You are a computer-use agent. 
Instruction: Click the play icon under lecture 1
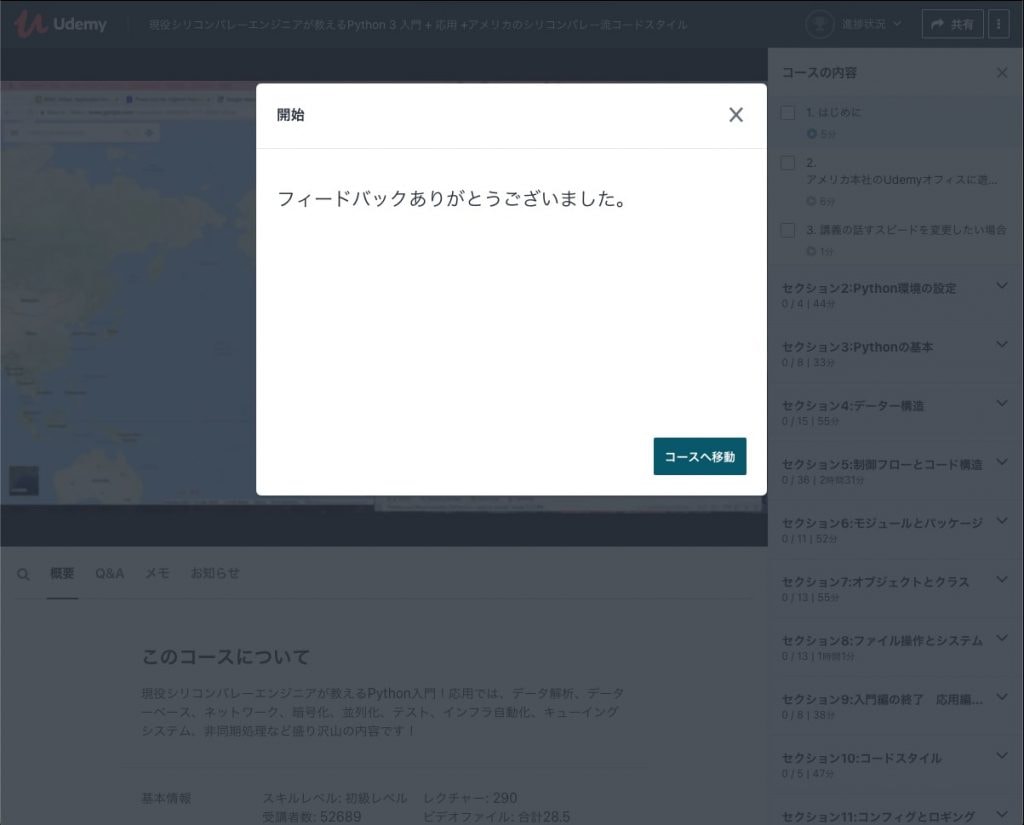812,133
